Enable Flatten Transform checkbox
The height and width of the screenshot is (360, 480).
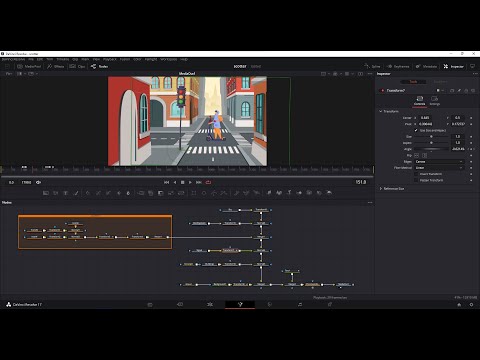tap(416, 180)
